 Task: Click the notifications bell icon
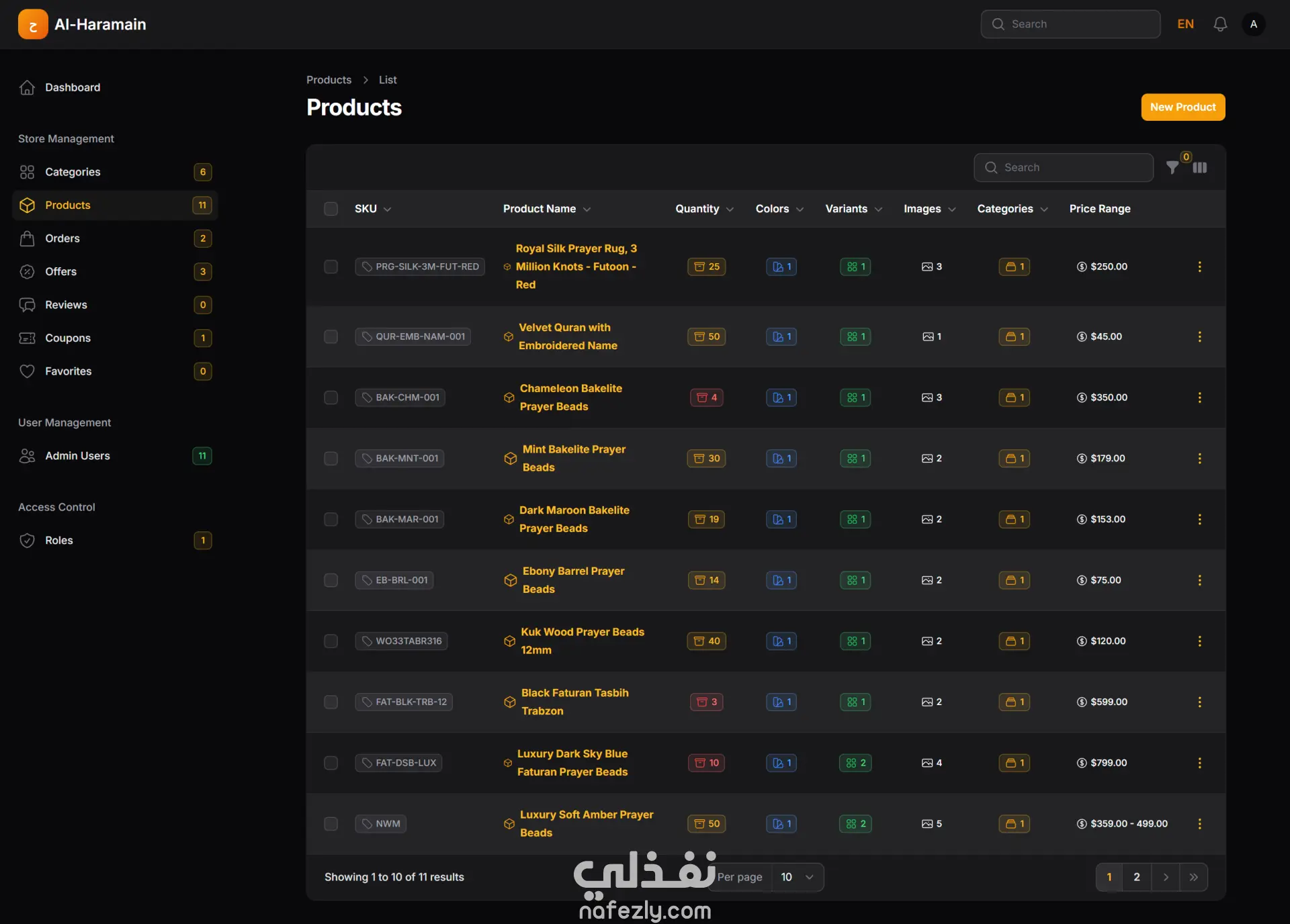(1220, 24)
